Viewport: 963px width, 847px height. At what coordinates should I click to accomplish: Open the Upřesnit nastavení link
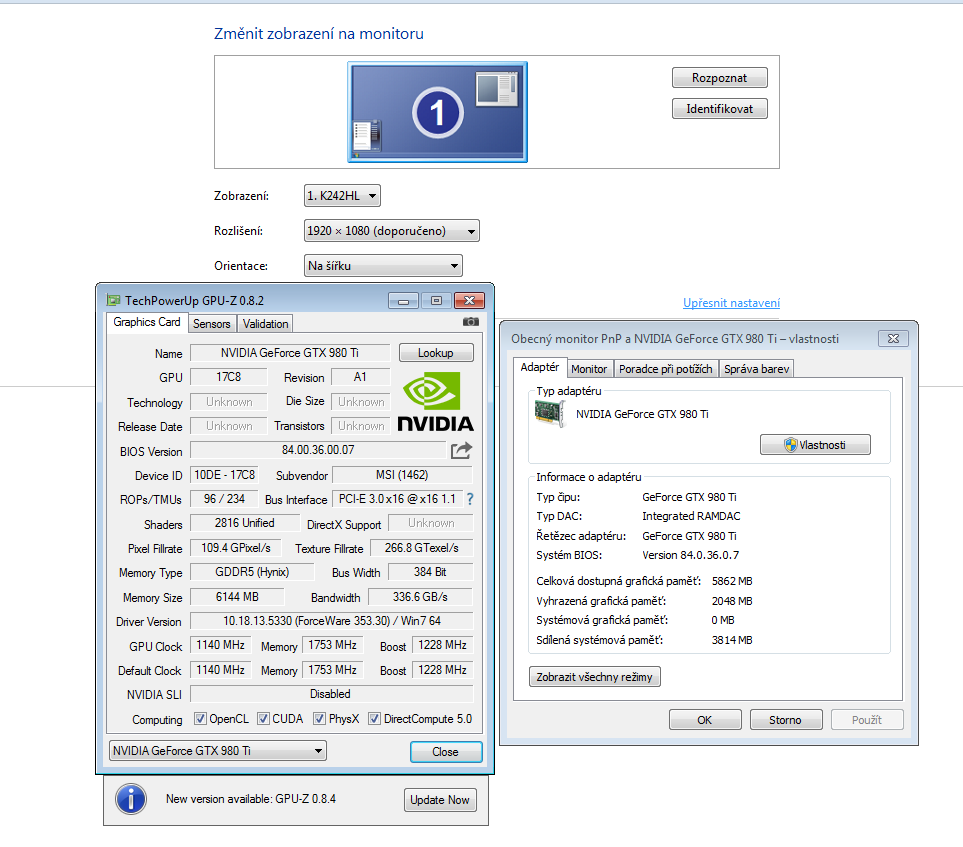731,303
